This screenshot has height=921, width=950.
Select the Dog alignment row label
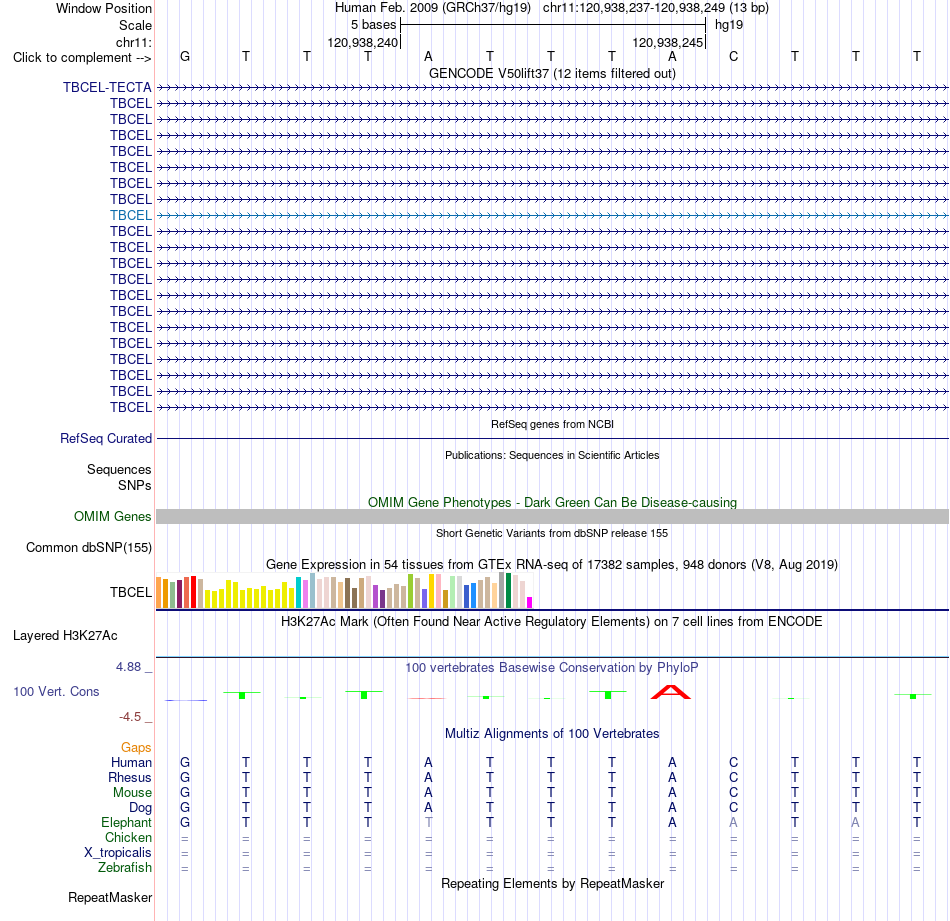(x=140, y=808)
